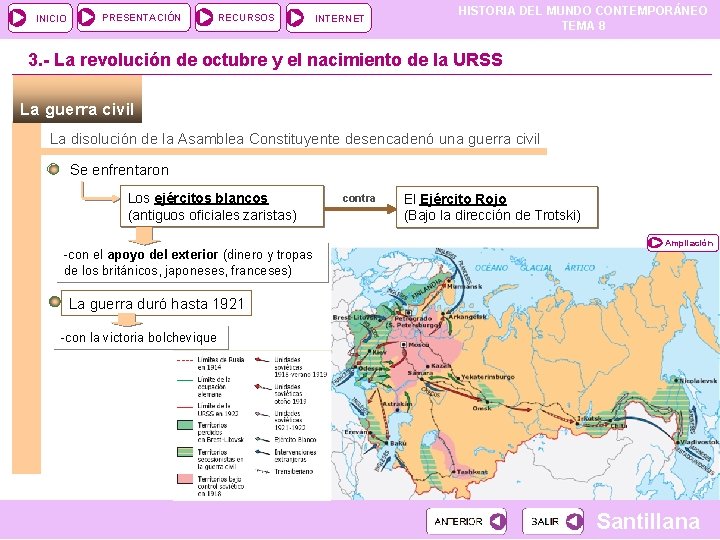
Task: Click 'OCÉANO GLACIAL ÁRTICO' map label
Action: tap(534, 267)
